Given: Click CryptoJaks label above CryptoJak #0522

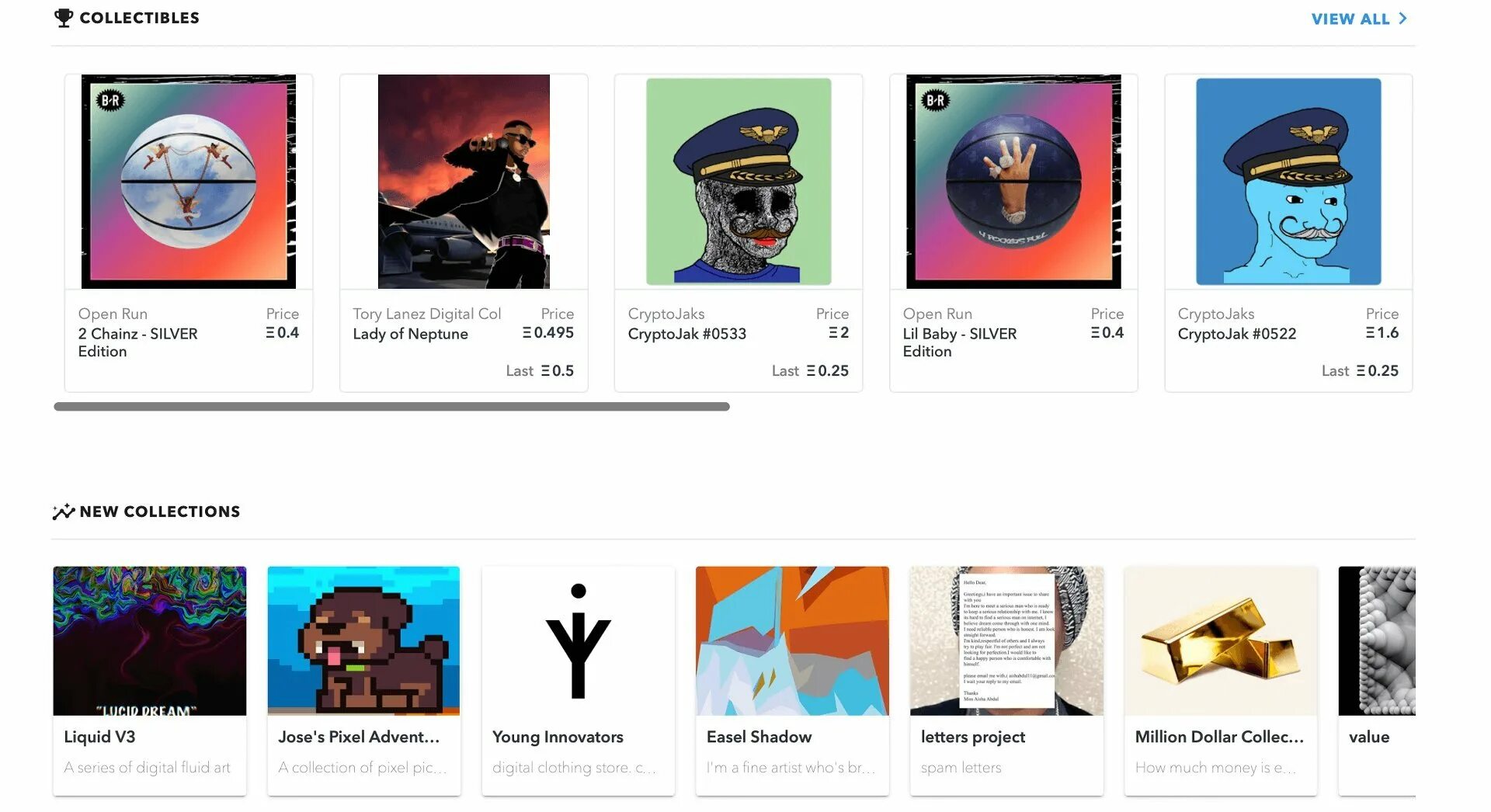Looking at the screenshot, I should pos(1215,314).
